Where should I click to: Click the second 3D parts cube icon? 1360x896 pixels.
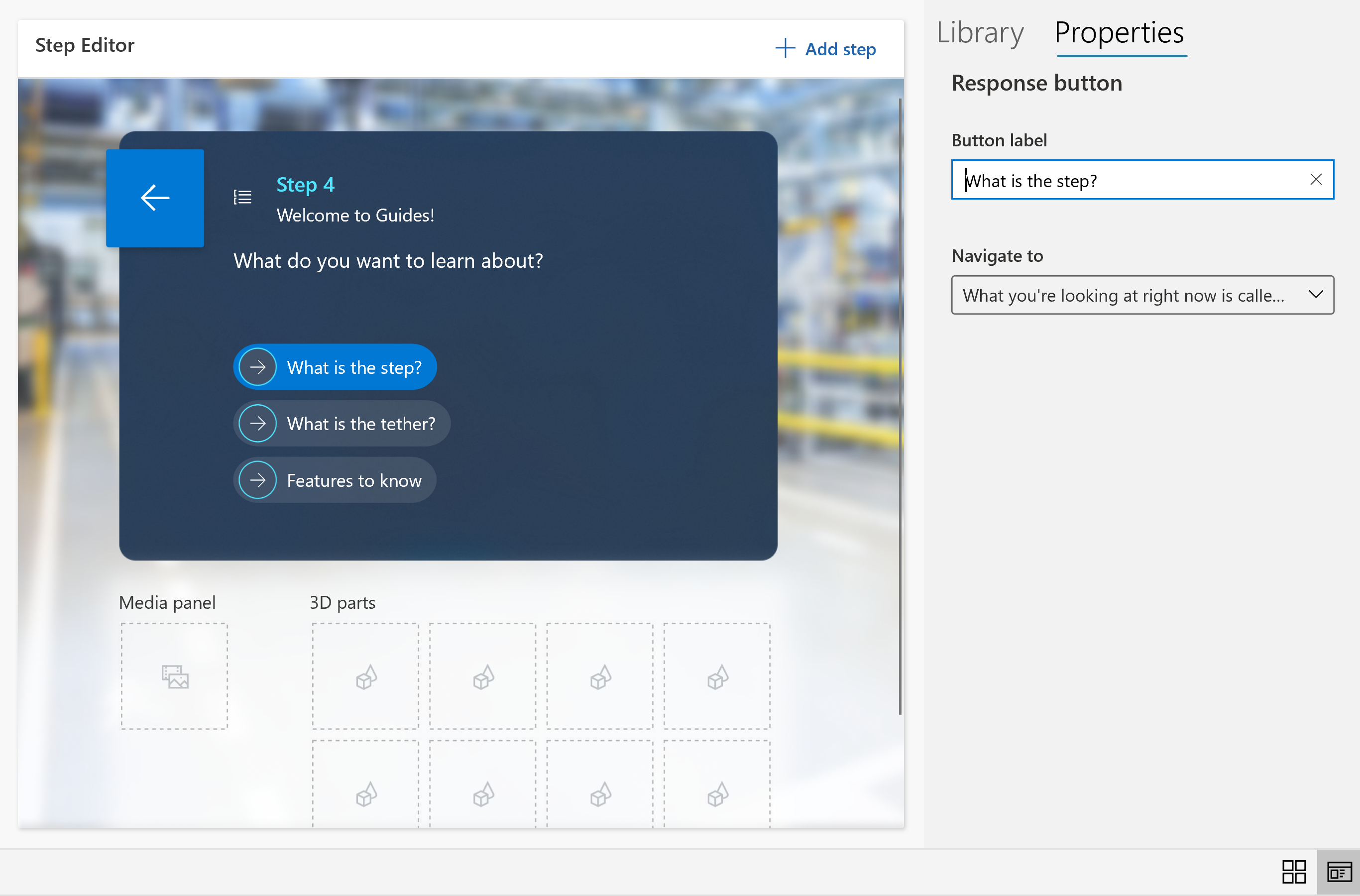point(483,675)
